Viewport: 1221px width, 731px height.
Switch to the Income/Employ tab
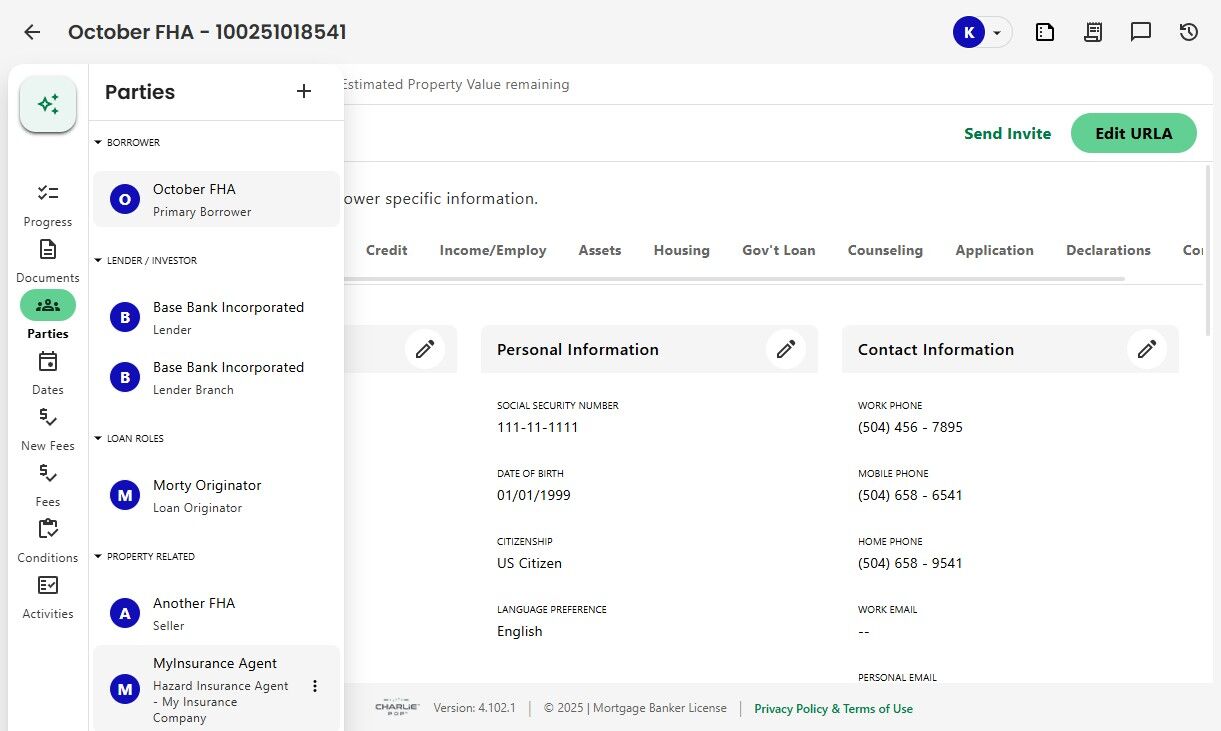point(492,251)
